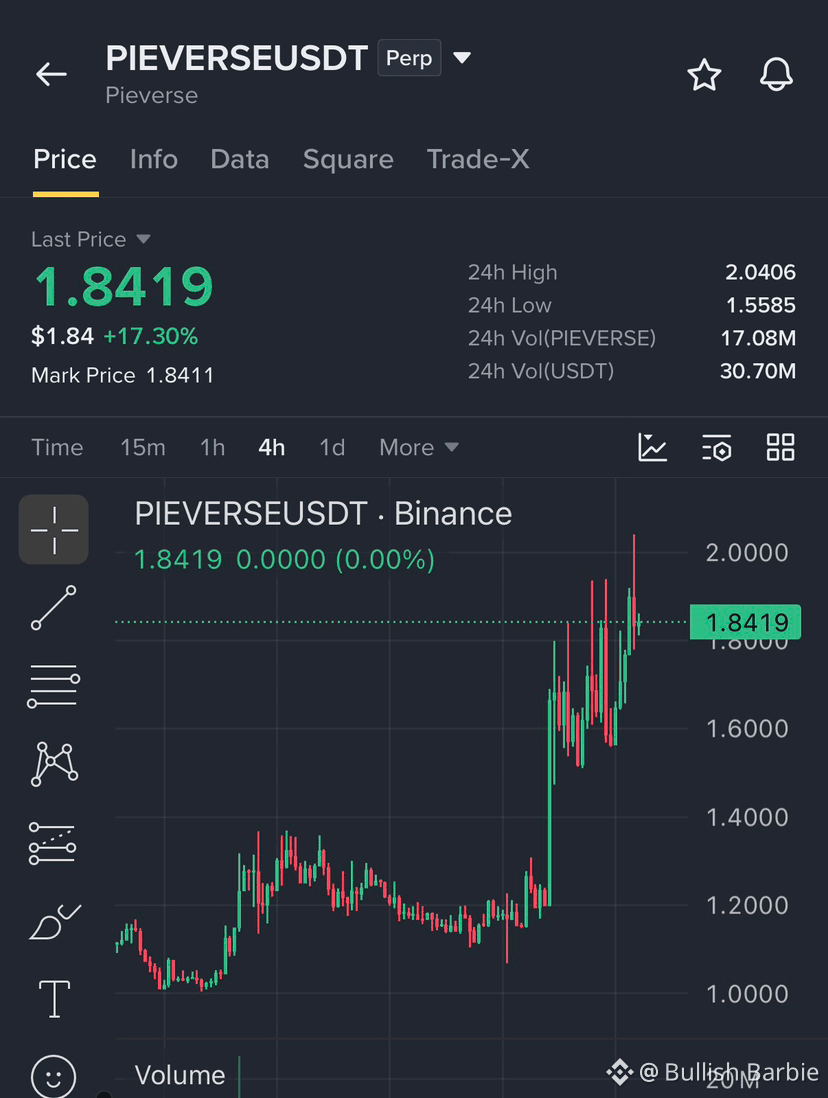Screen dimensions: 828x1098
Task: Add PIEVERSEUSDT to favorites with star
Action: click(704, 74)
